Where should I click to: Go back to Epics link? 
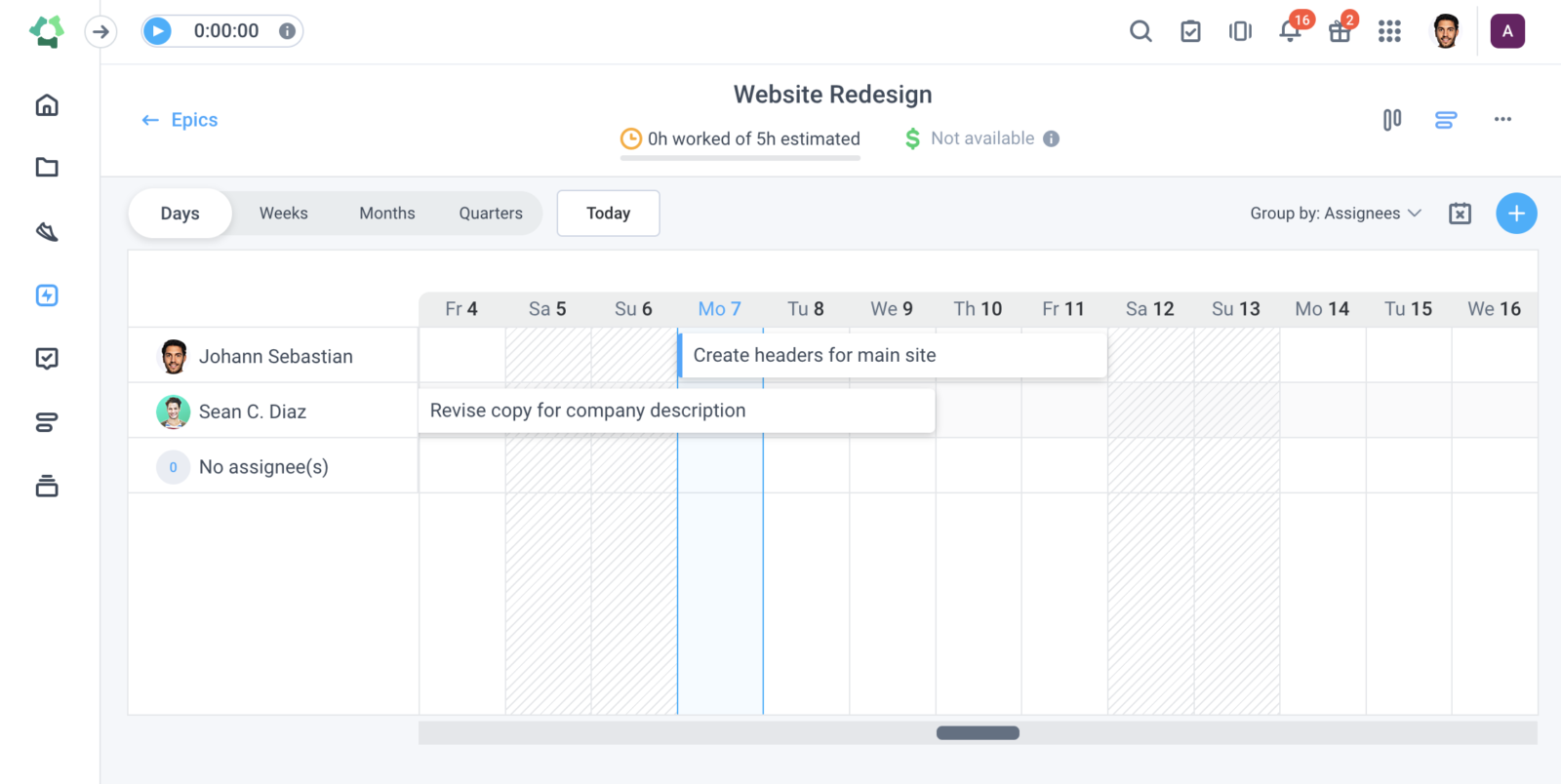coord(180,120)
